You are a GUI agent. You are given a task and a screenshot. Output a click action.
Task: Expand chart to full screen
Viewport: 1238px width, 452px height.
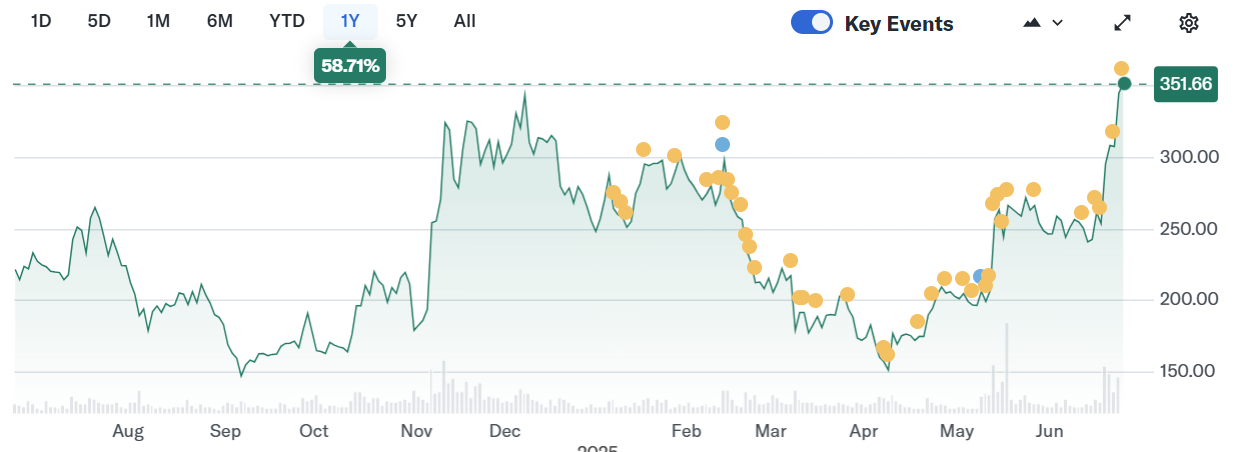tap(1123, 23)
